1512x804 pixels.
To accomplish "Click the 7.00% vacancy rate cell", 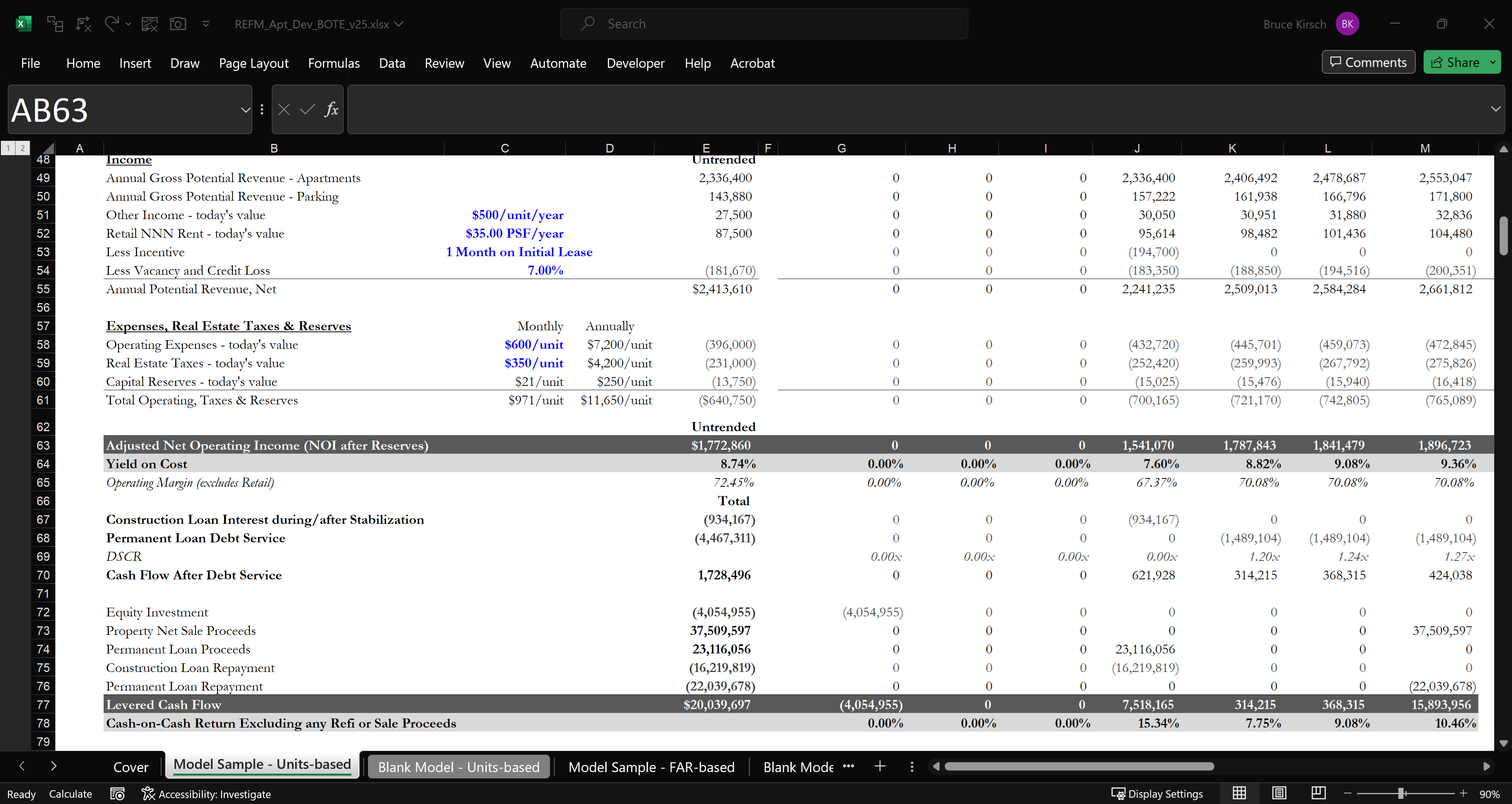I will coord(505,270).
